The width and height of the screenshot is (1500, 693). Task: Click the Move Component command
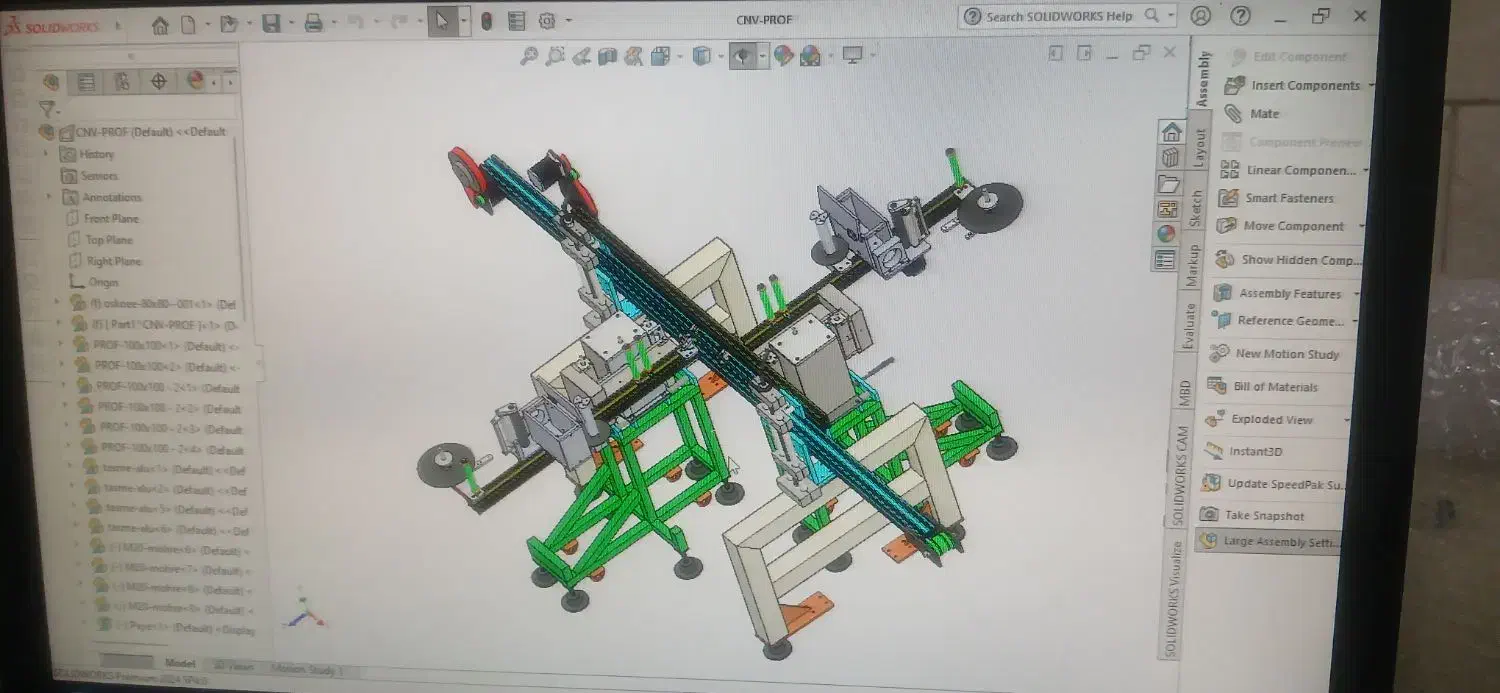(1280, 226)
